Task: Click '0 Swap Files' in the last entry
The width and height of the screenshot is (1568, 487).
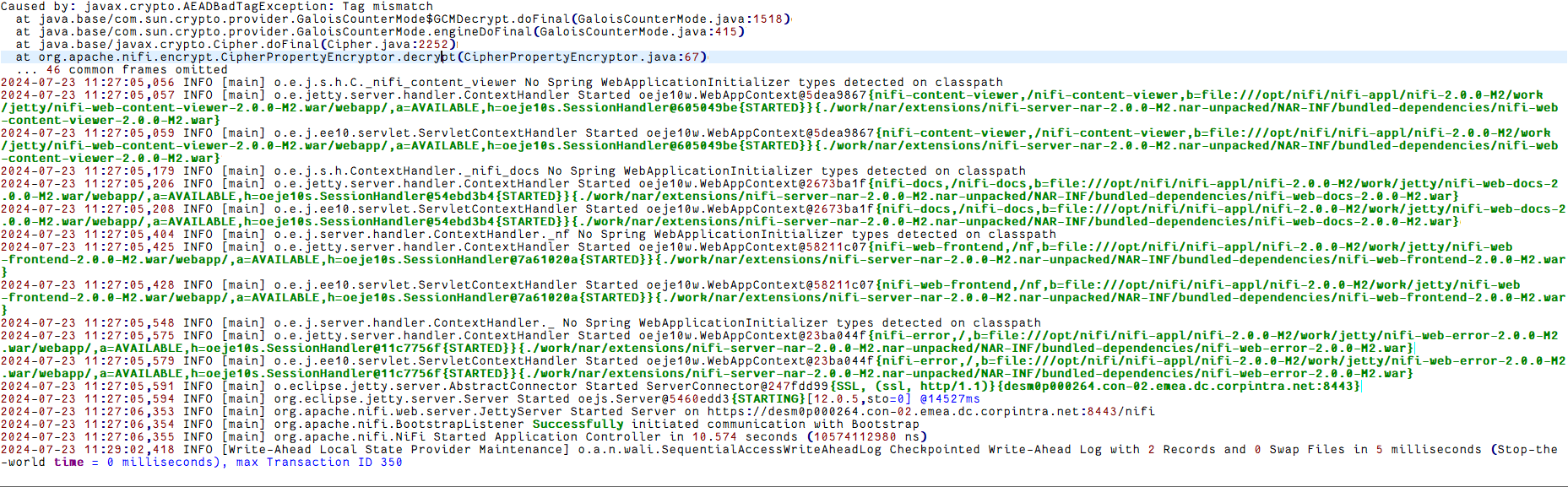Action: pyautogui.click(x=1299, y=449)
